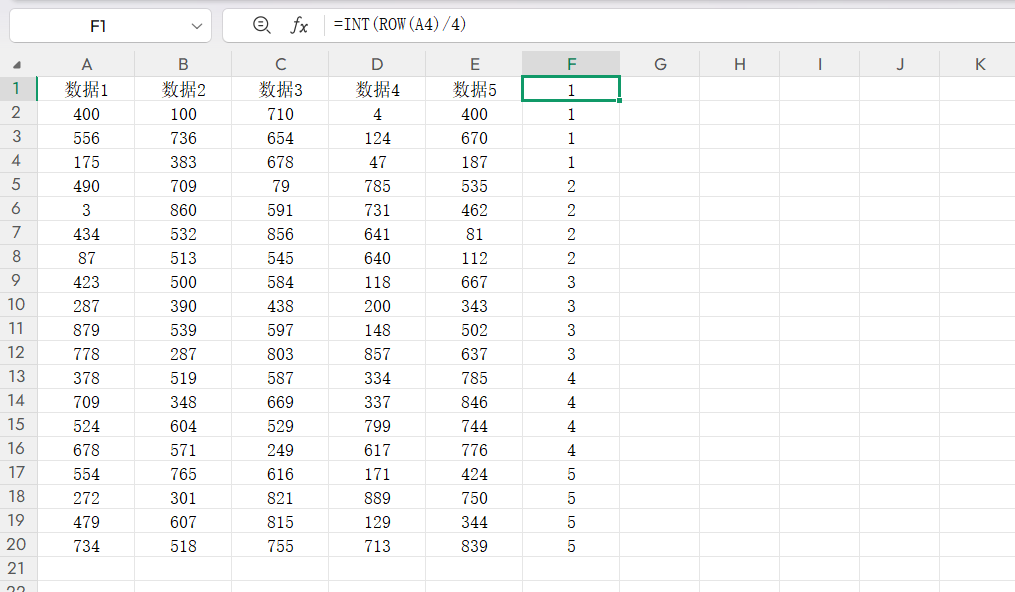
Task: Select cell B6 with value 860
Action: coord(183,210)
